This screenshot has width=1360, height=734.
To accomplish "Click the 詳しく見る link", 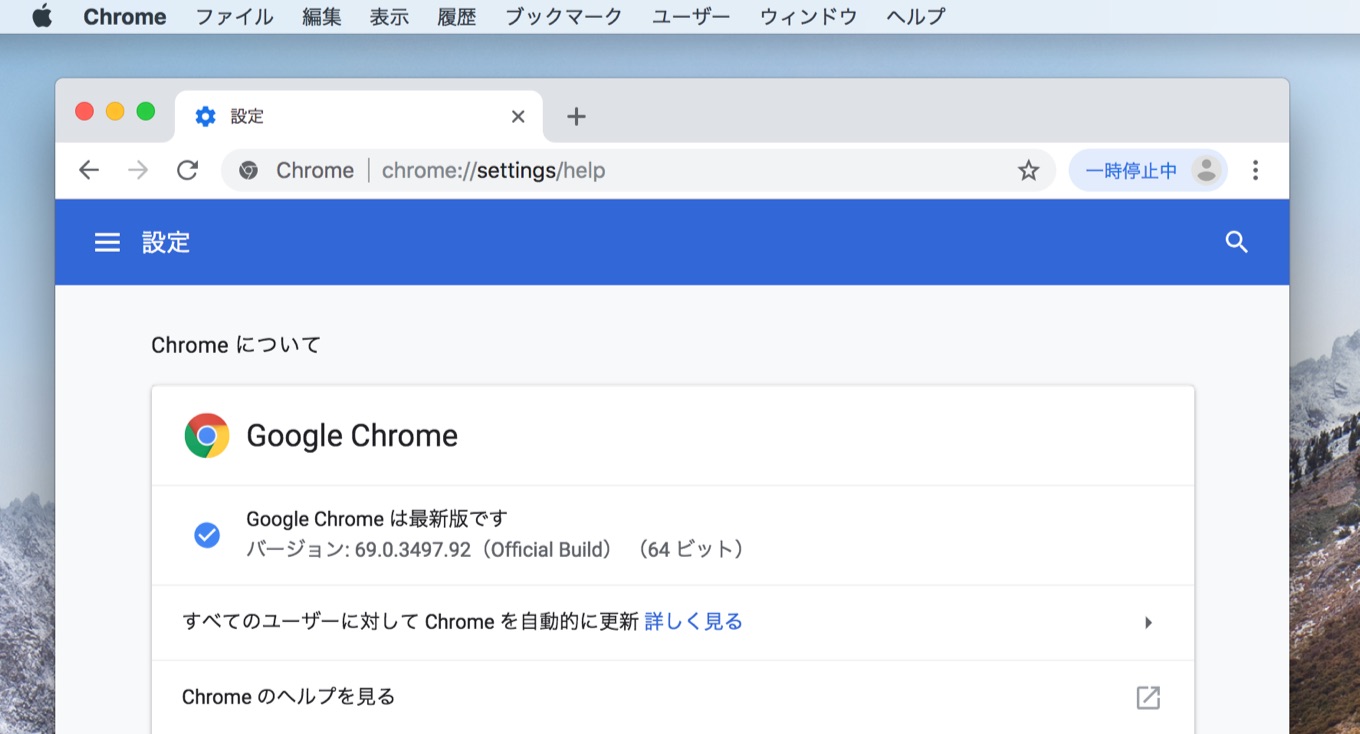I will 693,622.
